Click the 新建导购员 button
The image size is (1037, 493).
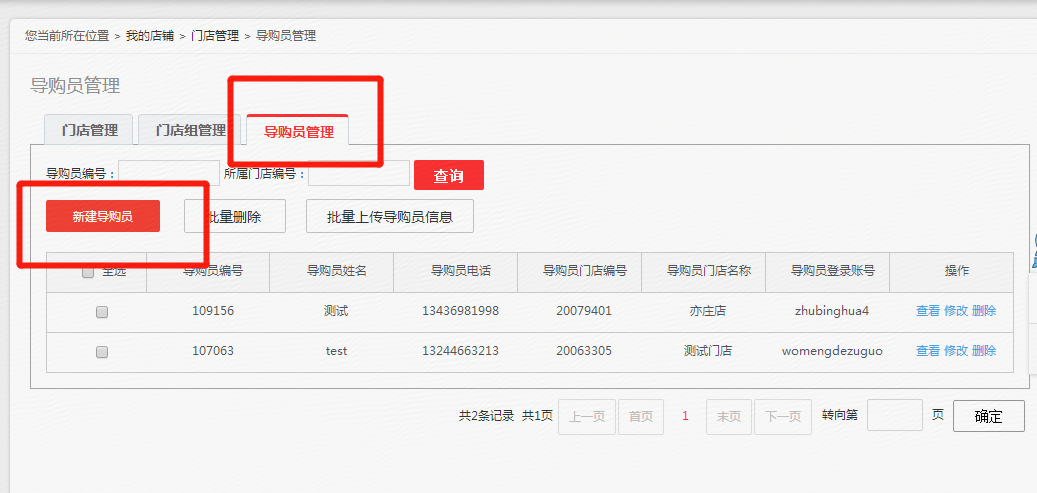tap(103, 216)
